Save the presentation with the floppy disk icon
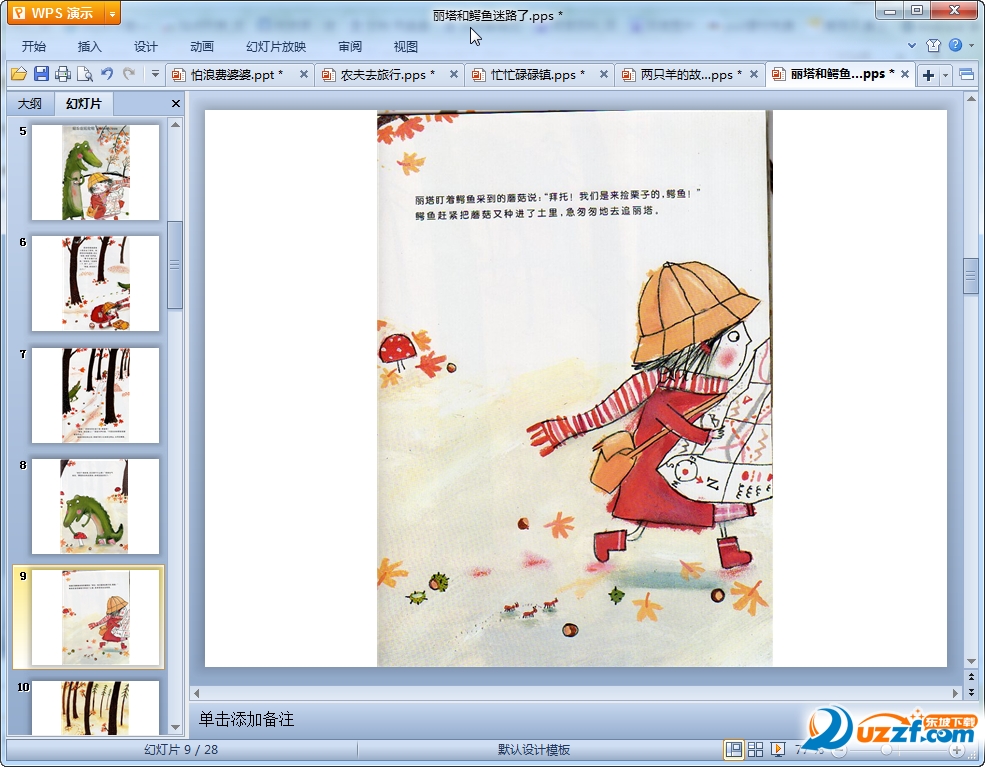This screenshot has height=767, width=985. (41, 74)
